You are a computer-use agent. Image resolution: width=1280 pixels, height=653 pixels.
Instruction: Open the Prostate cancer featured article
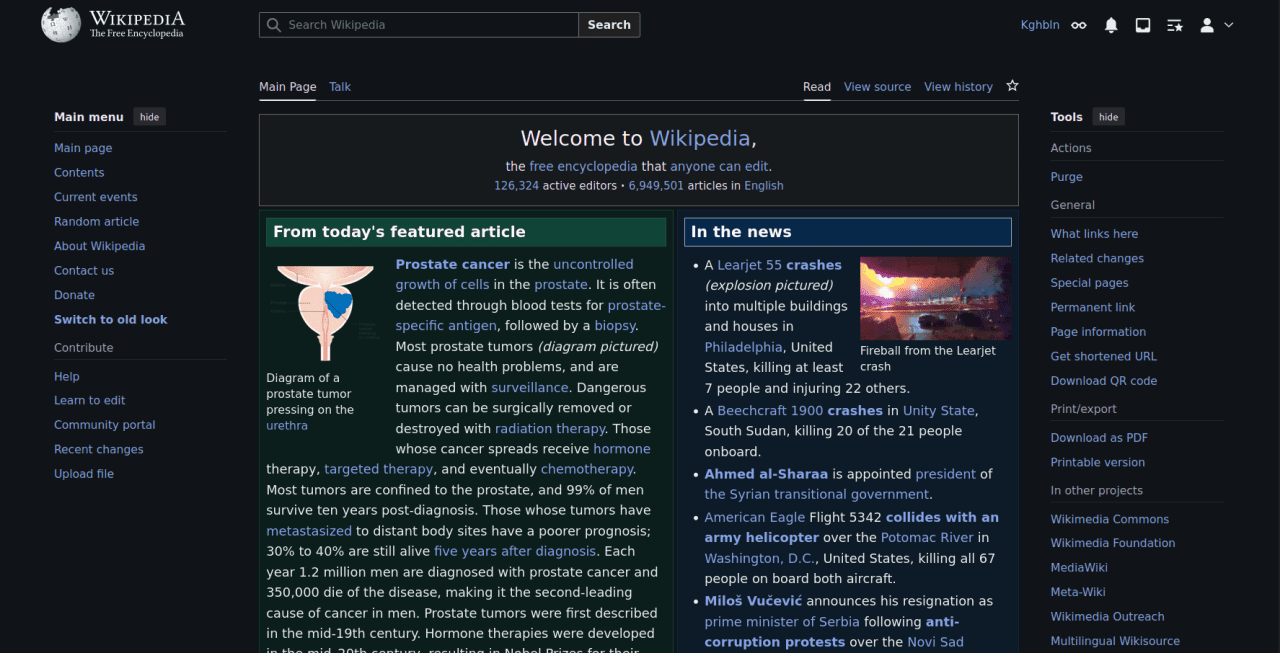[x=453, y=264]
